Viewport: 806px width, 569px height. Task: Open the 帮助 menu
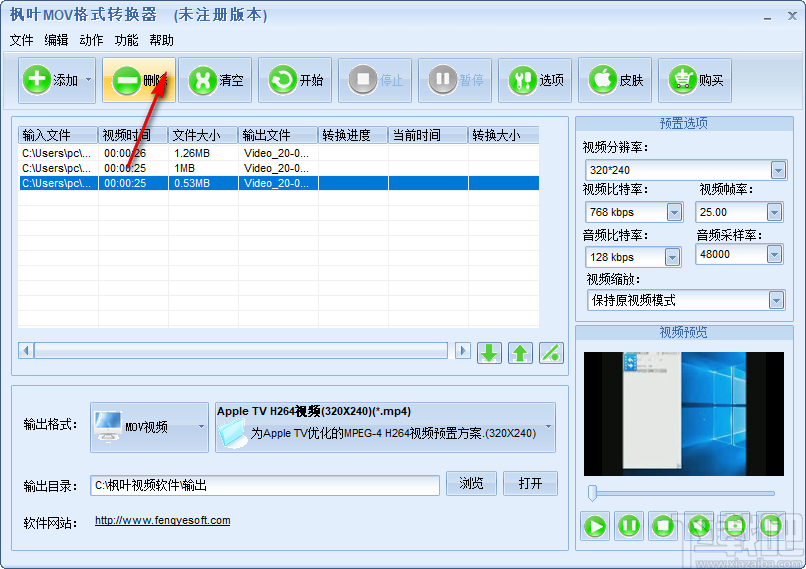(161, 40)
